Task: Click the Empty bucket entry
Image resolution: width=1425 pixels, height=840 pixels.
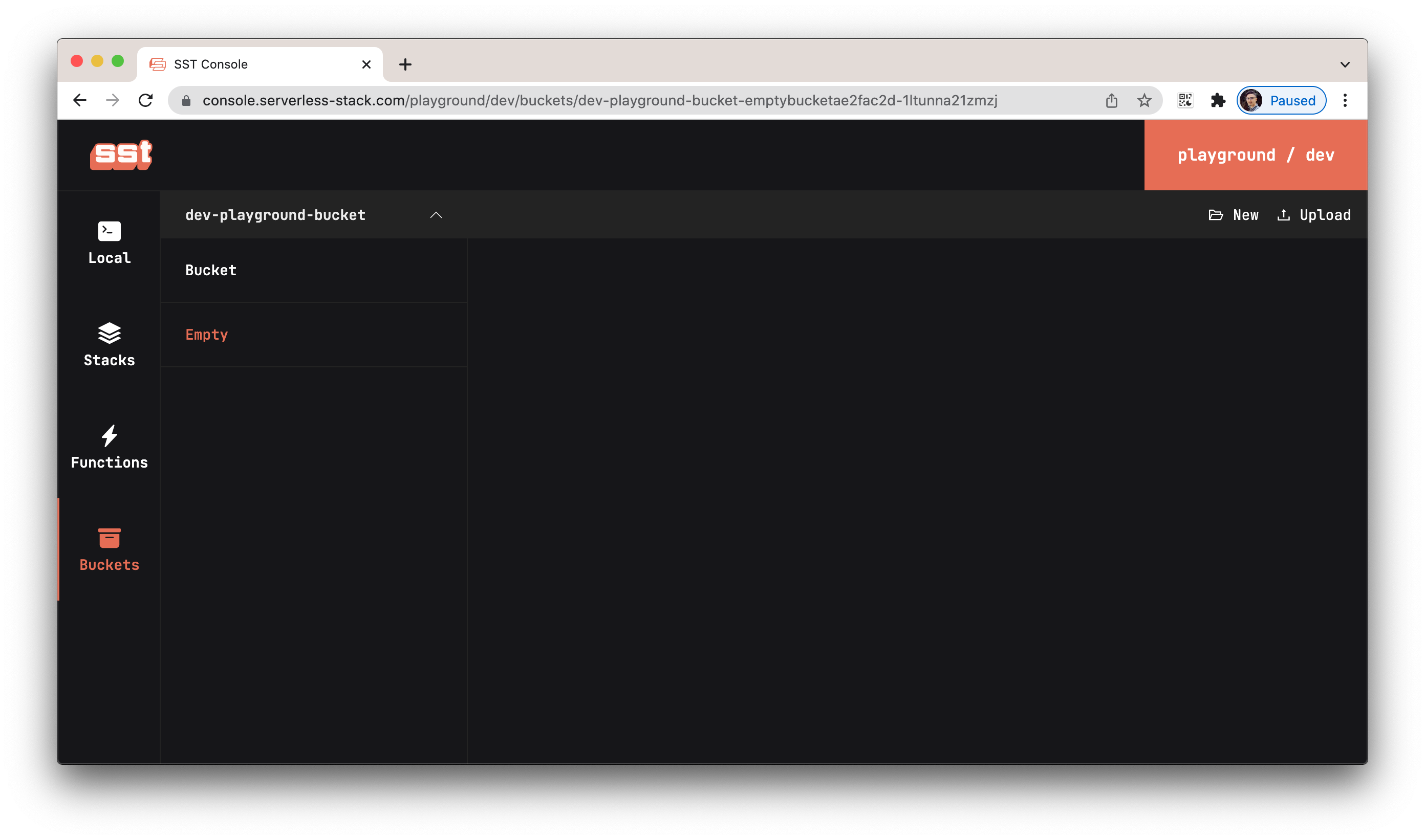Action: (x=314, y=335)
